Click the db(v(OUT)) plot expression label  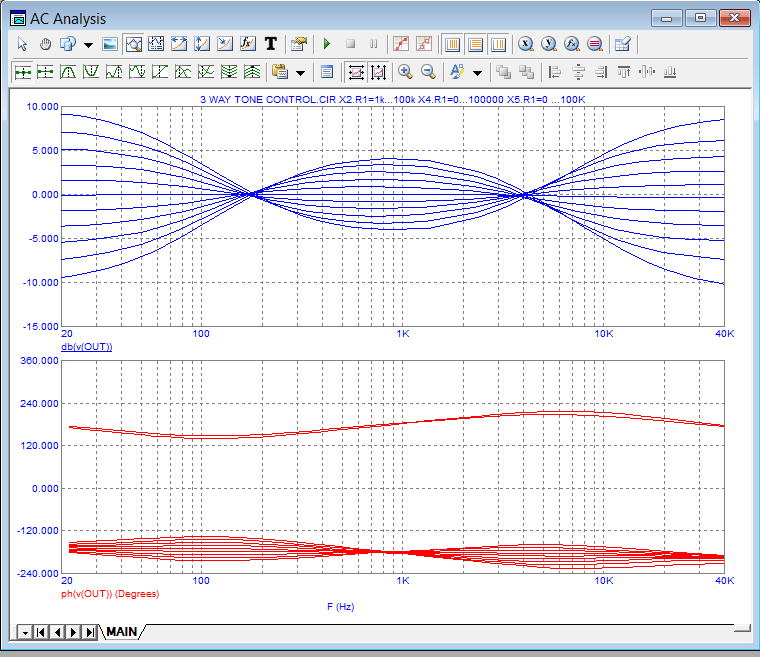click(87, 347)
